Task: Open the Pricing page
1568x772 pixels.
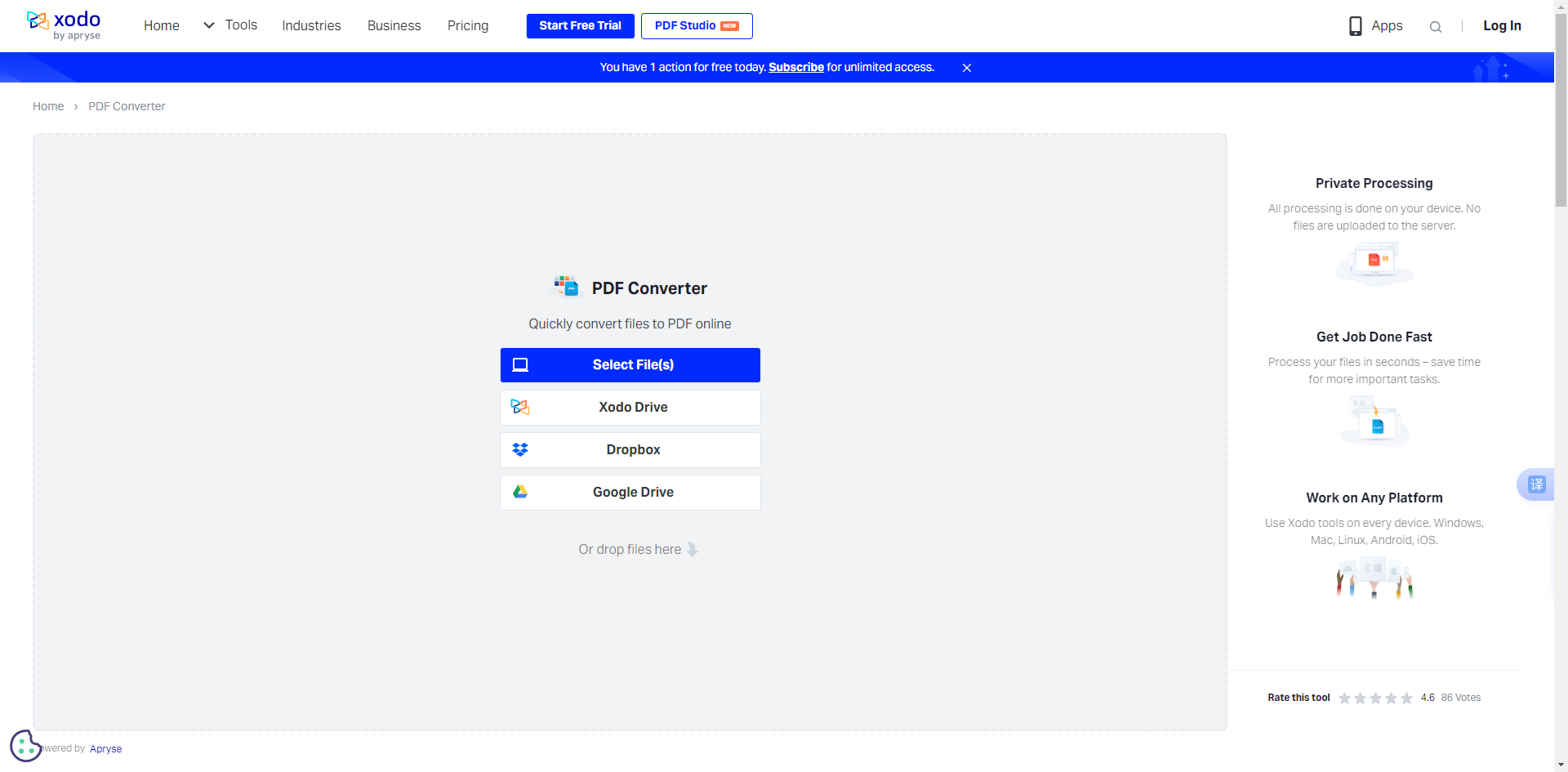Action: coord(468,26)
